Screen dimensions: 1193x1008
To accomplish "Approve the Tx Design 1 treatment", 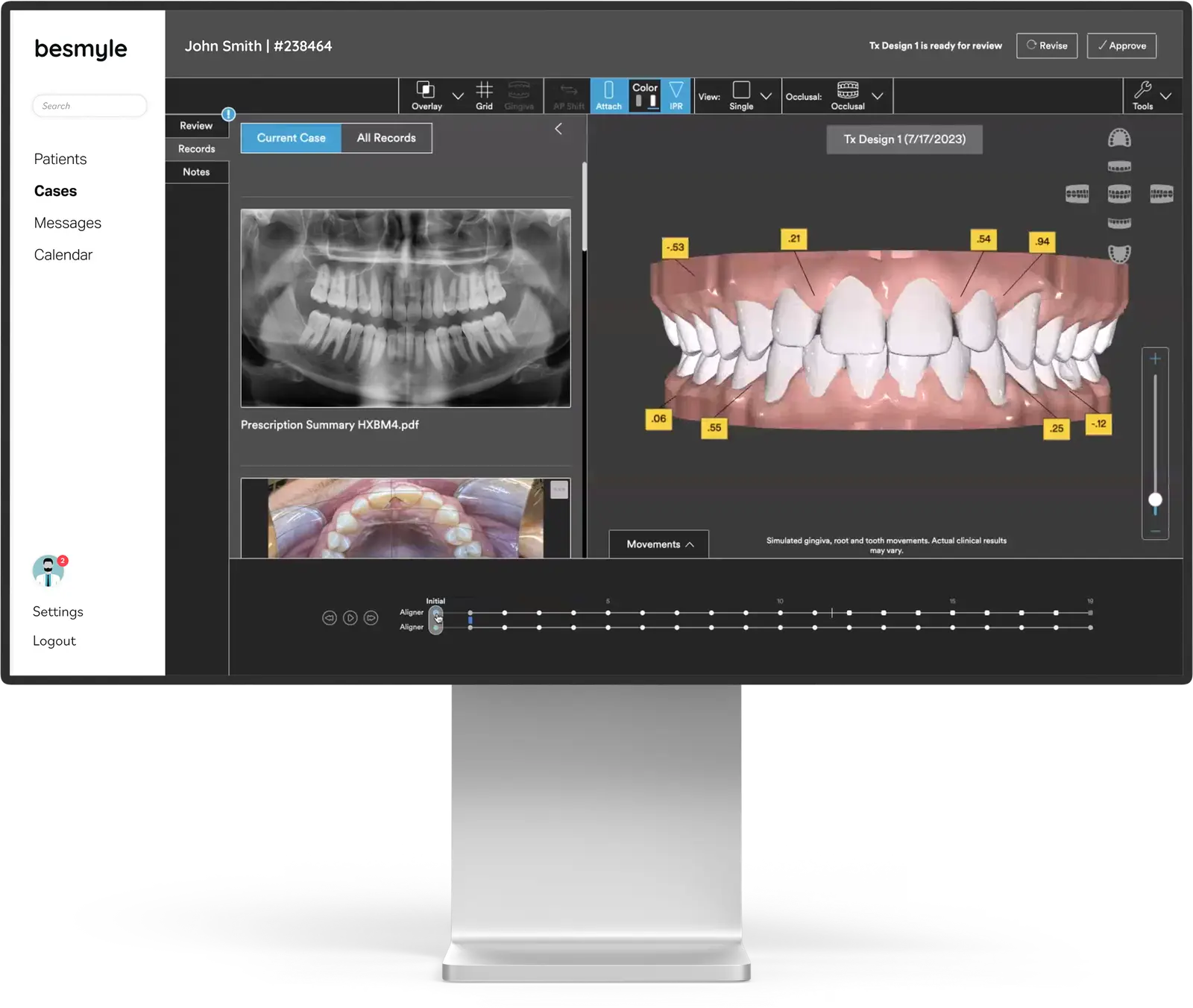I will (x=1121, y=45).
